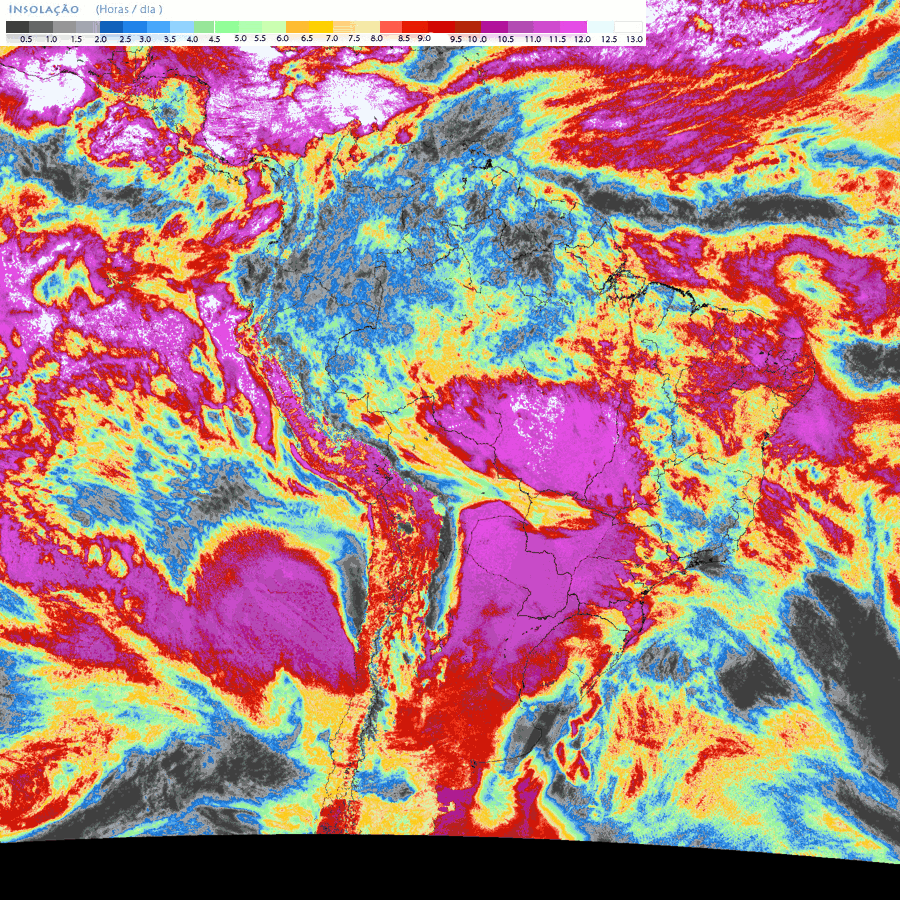Screen dimensions: 900x900
Task: Select the blue swatch for 3.0 hours
Action: (x=135, y=27)
